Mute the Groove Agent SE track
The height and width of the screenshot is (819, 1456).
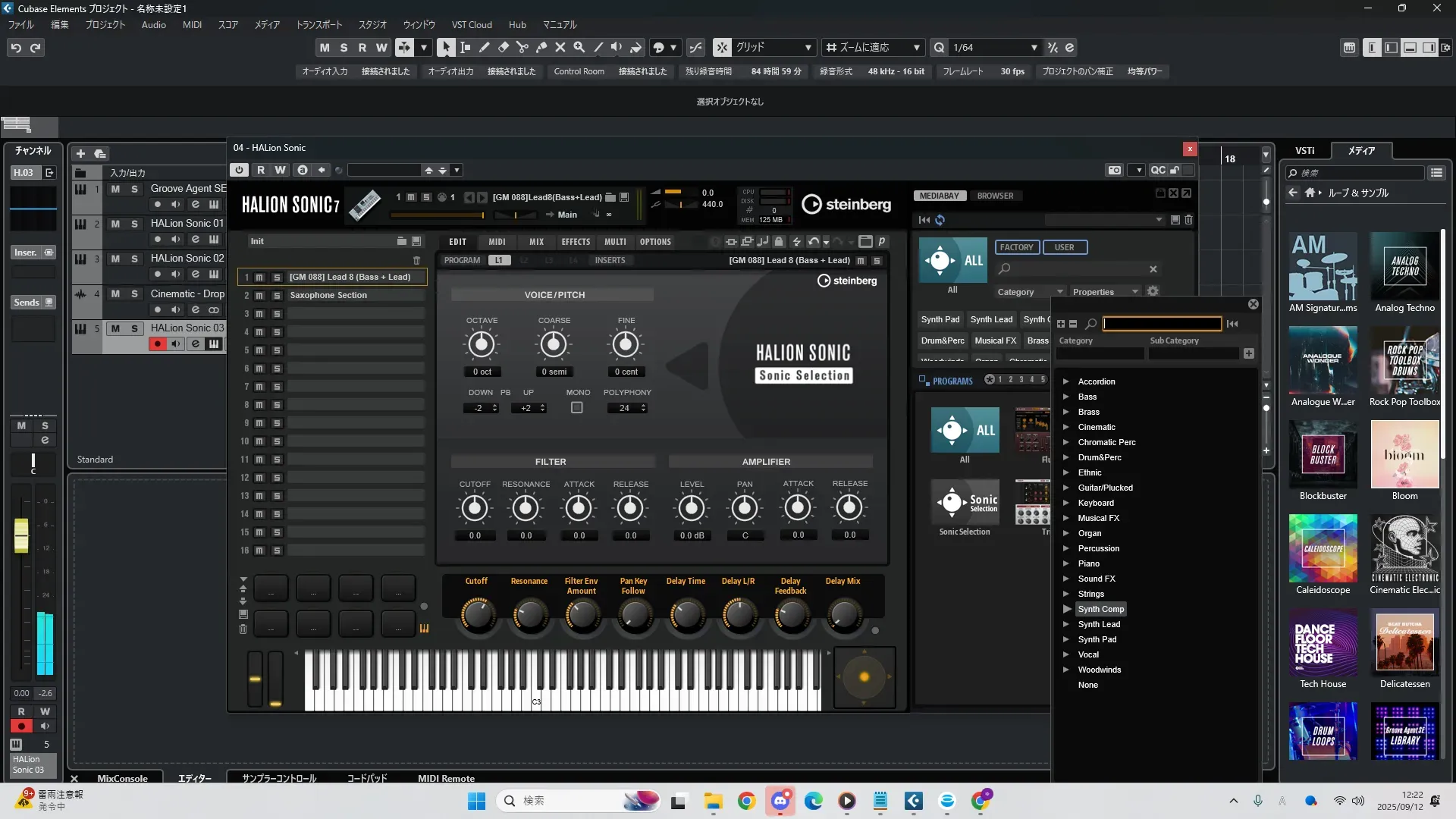click(115, 189)
